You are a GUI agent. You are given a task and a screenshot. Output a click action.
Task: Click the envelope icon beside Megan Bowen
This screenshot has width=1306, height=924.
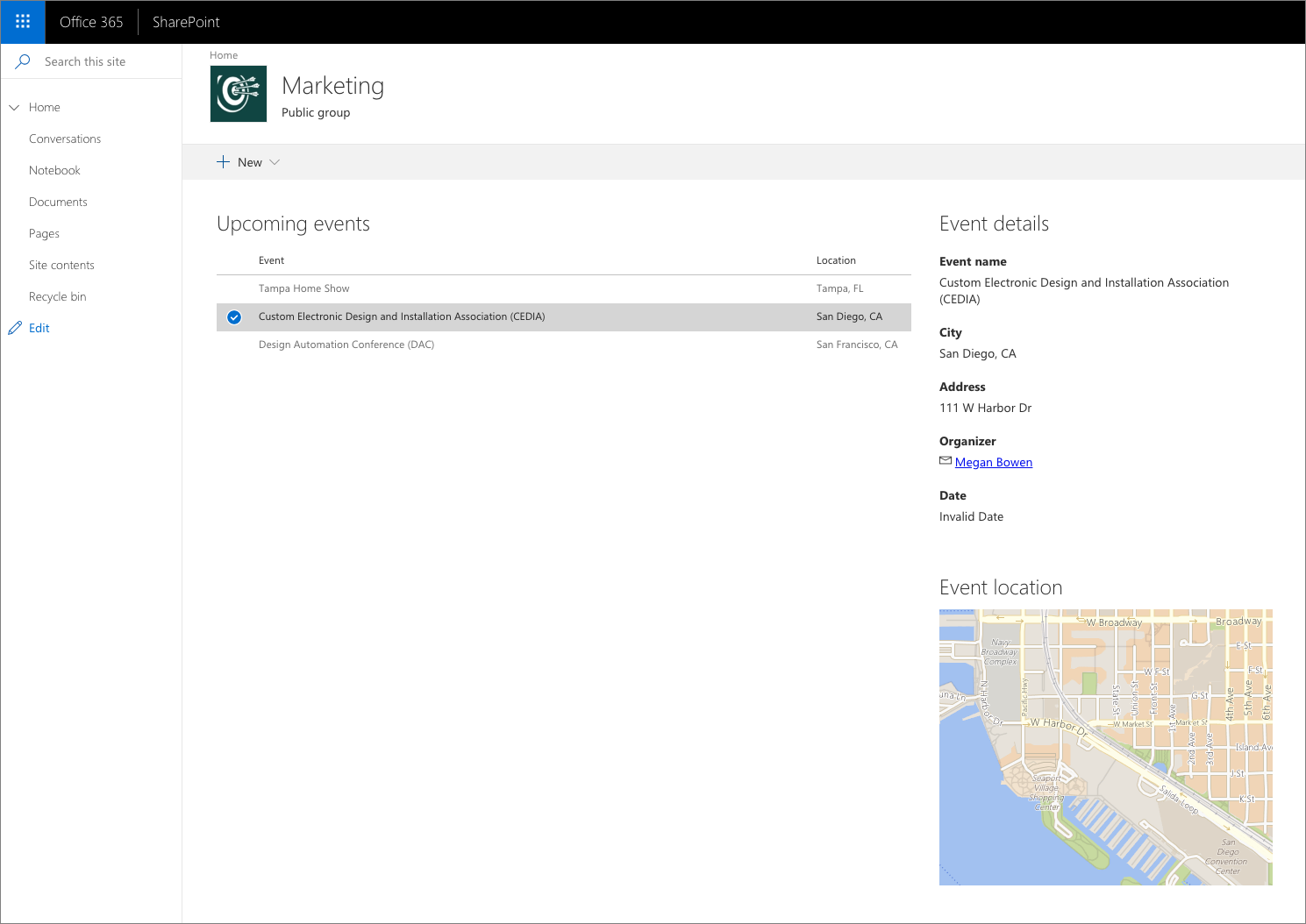(945, 460)
